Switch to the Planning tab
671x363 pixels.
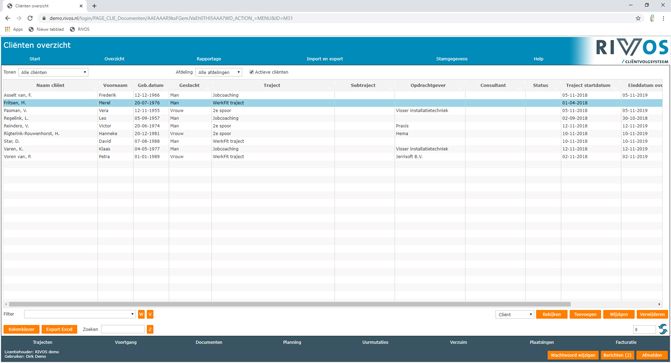(292, 342)
